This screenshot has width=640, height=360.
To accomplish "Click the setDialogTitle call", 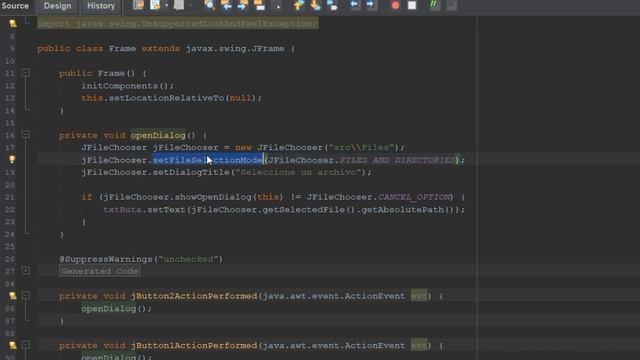I will tap(191, 172).
